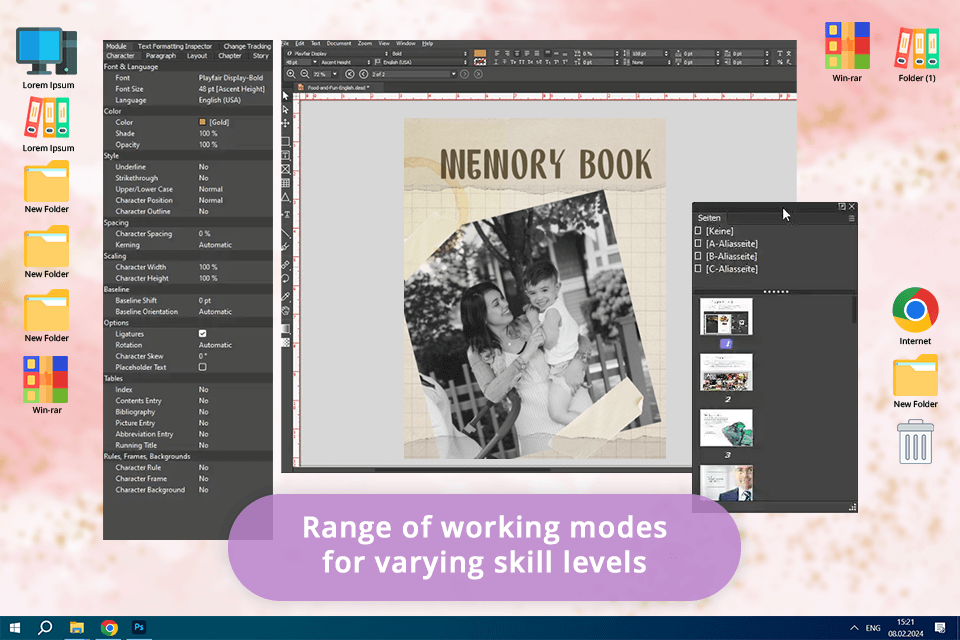Go to first page navigation button
This screenshot has width=960, height=640.
pyautogui.click(x=350, y=74)
